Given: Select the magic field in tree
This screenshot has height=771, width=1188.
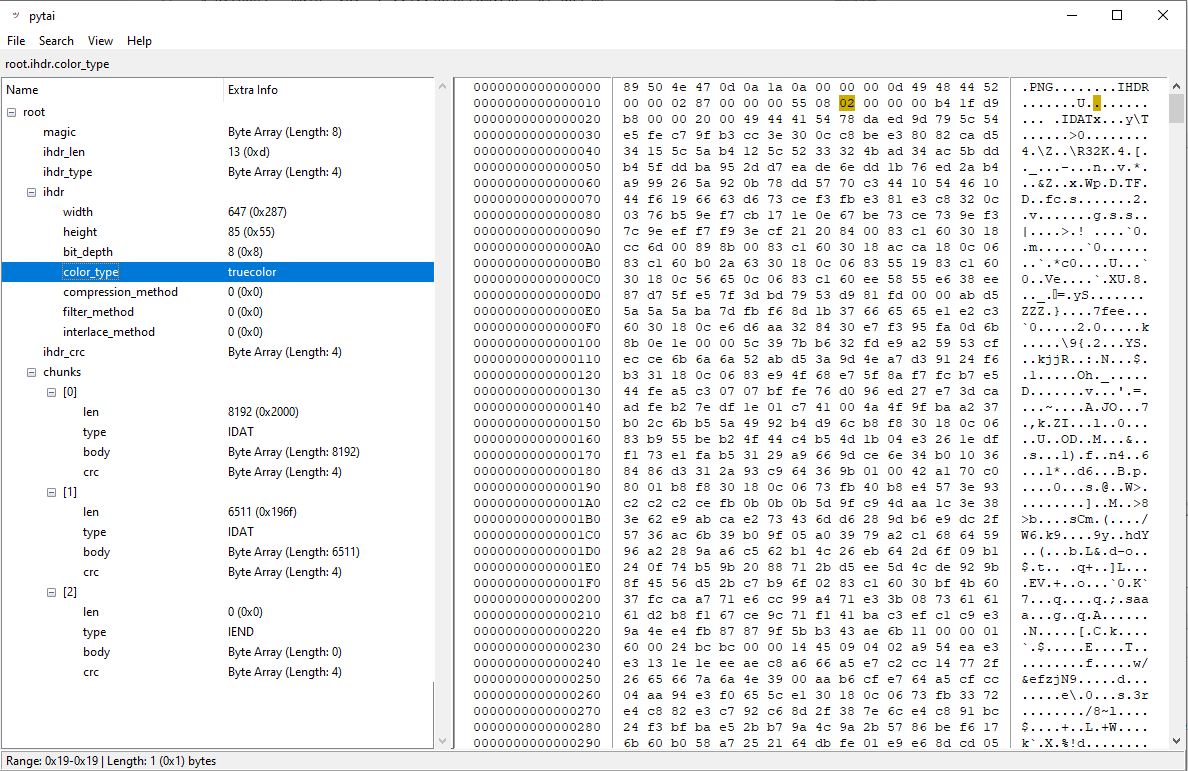Looking at the screenshot, I should [59, 132].
